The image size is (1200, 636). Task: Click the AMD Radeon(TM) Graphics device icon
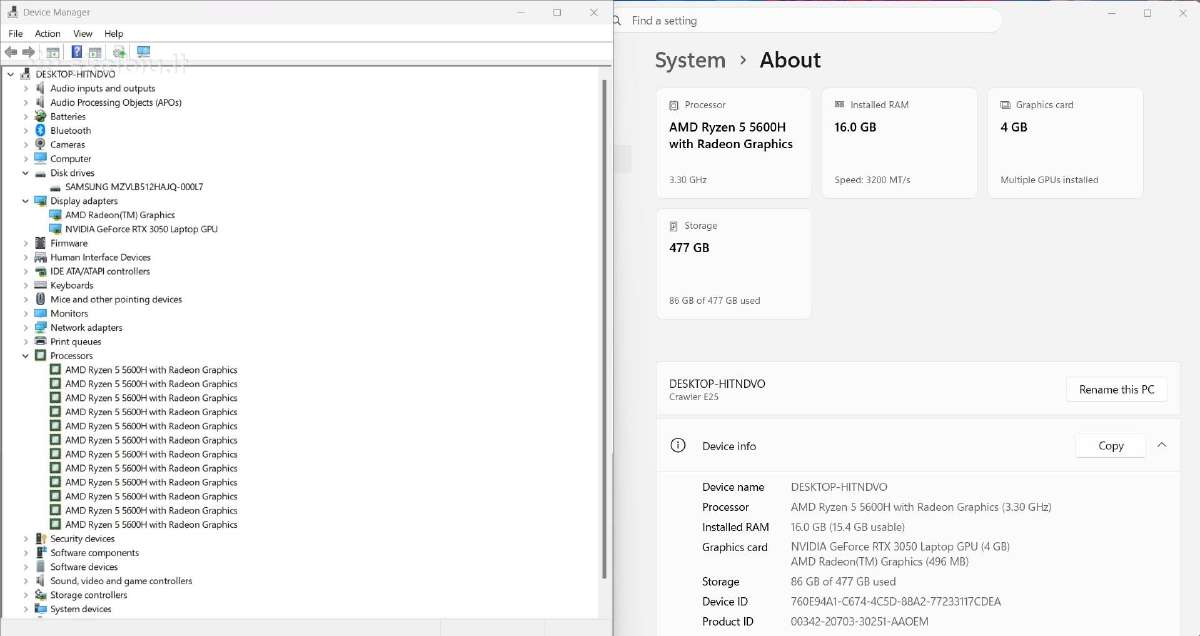tap(56, 215)
